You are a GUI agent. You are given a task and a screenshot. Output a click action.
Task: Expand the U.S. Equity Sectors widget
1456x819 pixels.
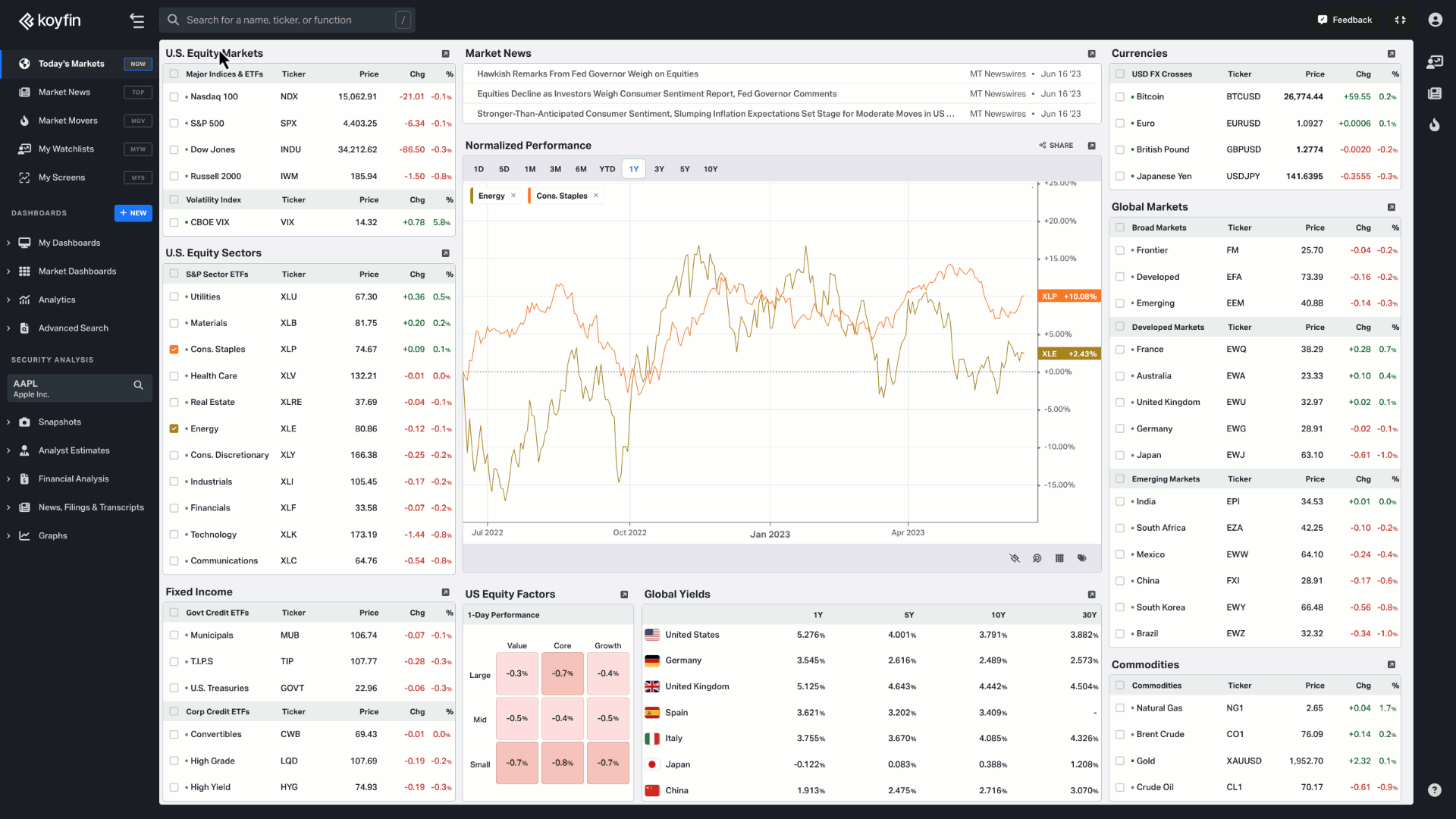tap(446, 253)
